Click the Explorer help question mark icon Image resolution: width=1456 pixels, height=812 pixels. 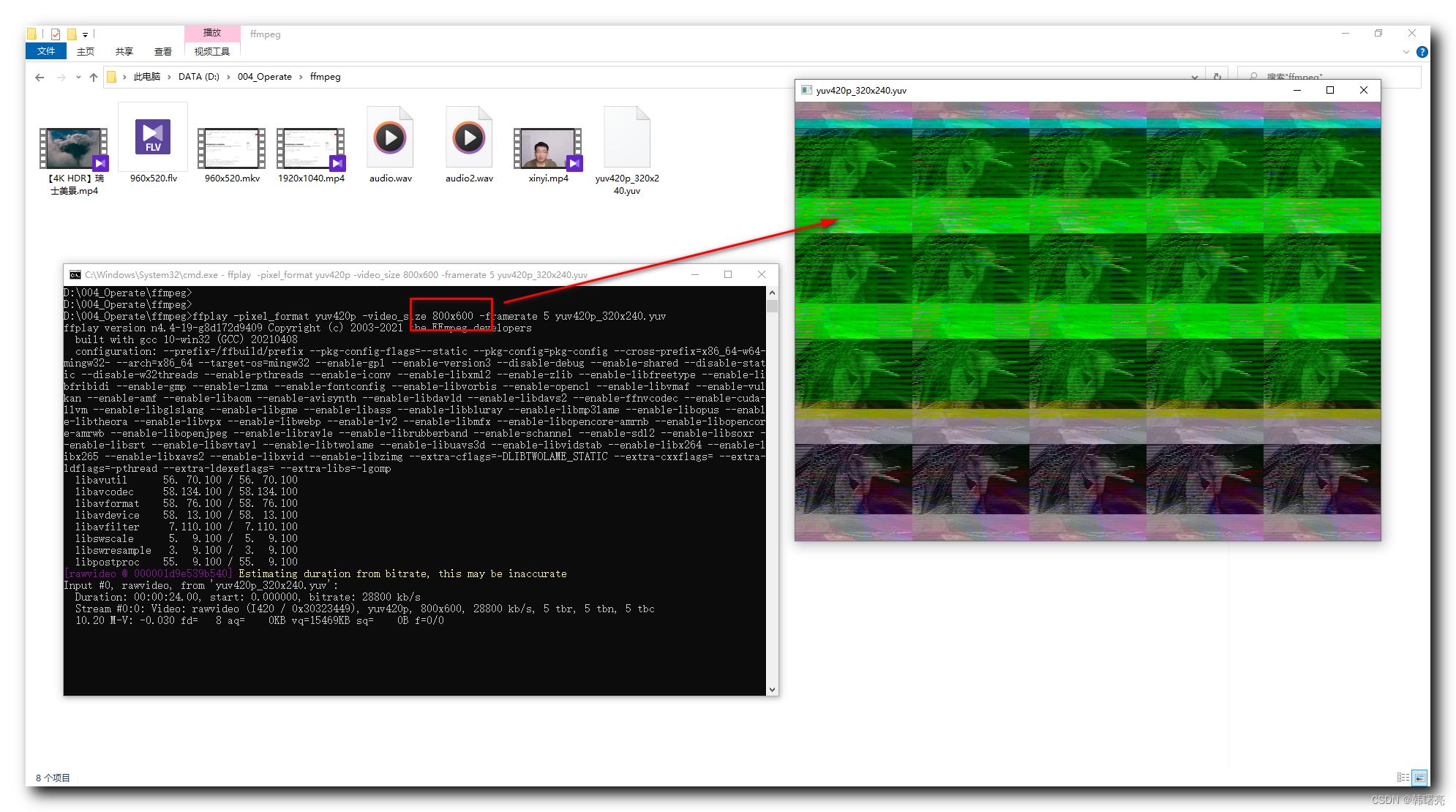(1422, 52)
